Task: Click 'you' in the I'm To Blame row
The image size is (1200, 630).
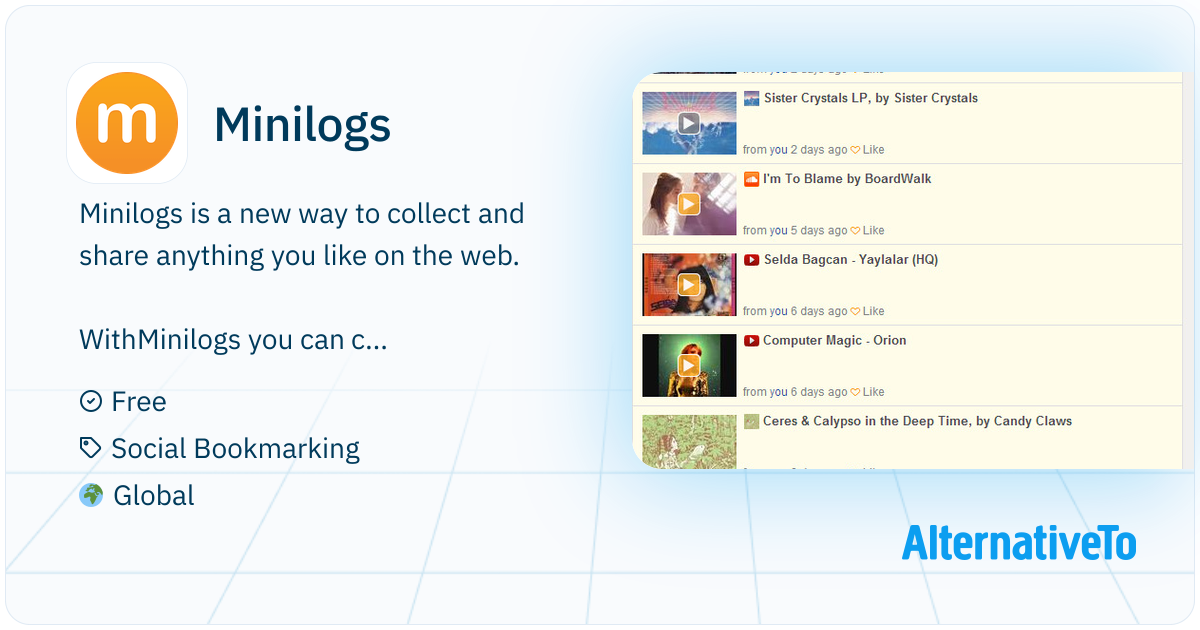Action: [779, 231]
